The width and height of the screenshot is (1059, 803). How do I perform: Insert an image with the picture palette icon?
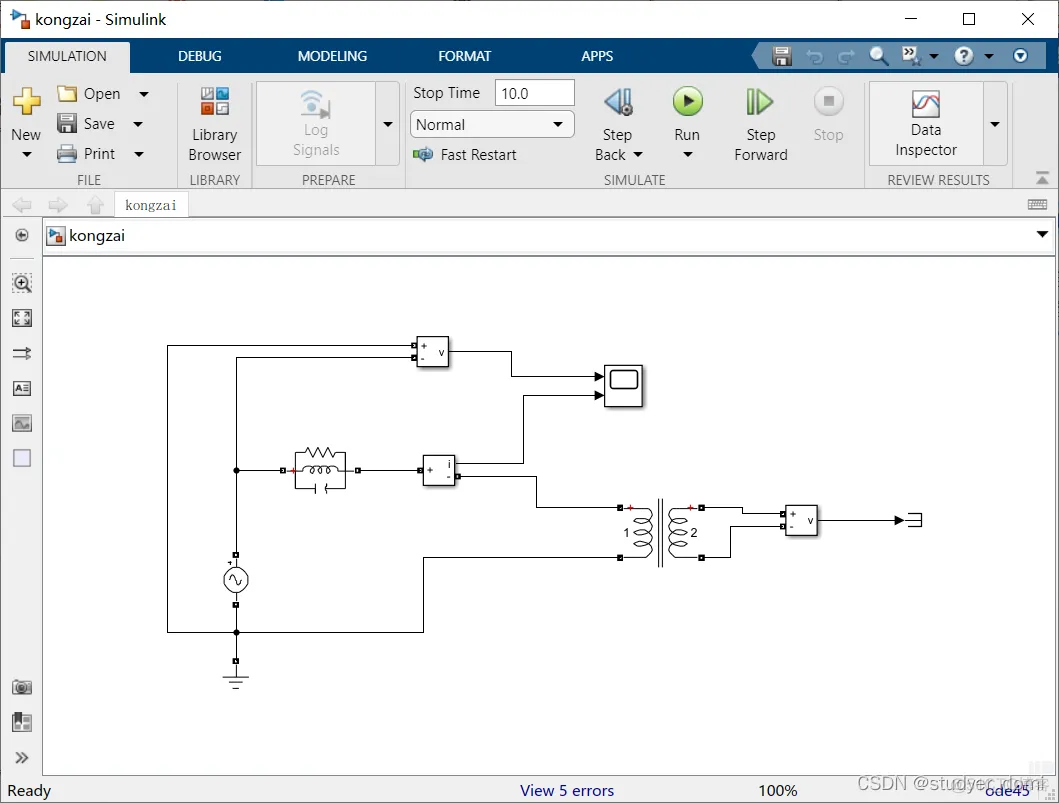click(22, 423)
